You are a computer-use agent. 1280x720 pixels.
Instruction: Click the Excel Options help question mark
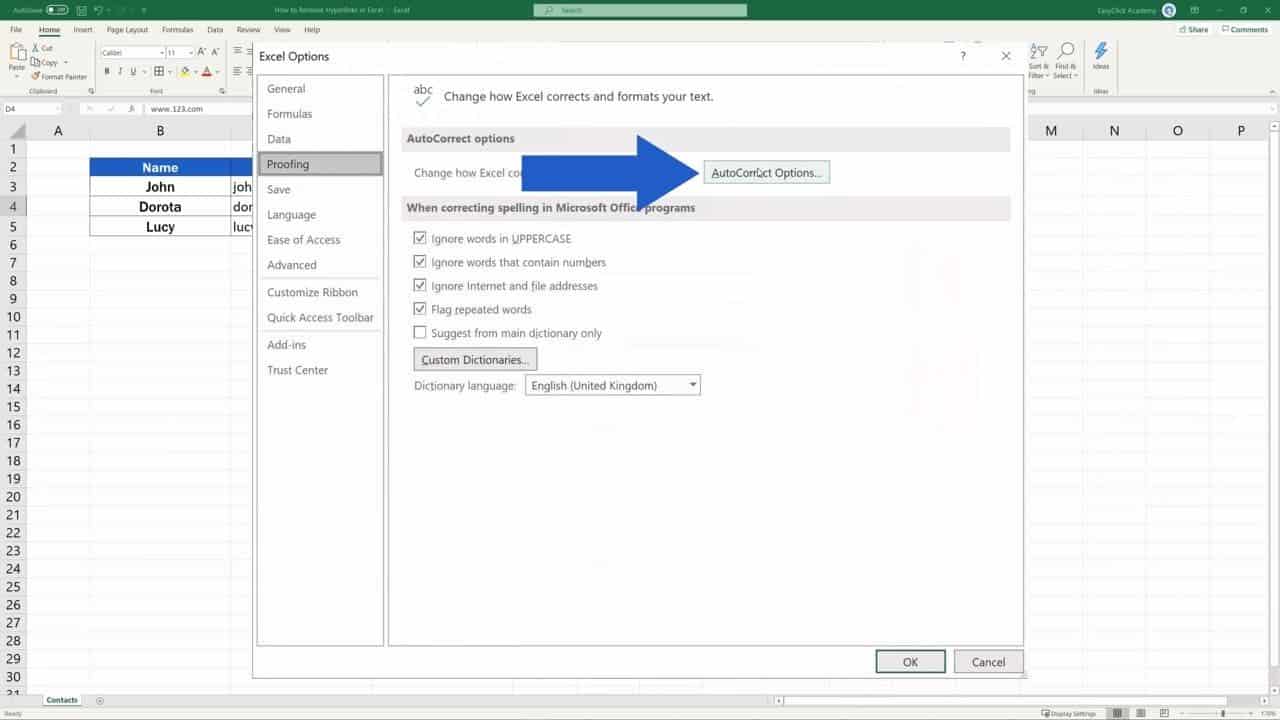(x=963, y=57)
